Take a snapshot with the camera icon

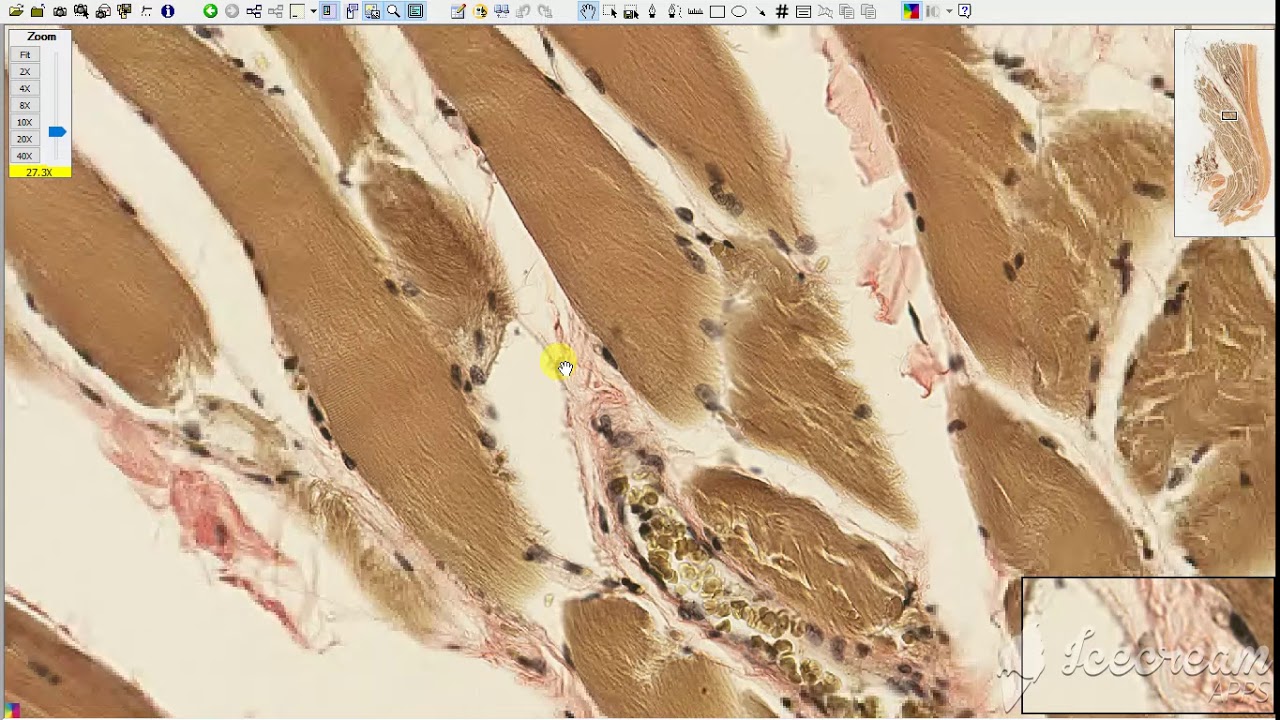click(x=60, y=11)
